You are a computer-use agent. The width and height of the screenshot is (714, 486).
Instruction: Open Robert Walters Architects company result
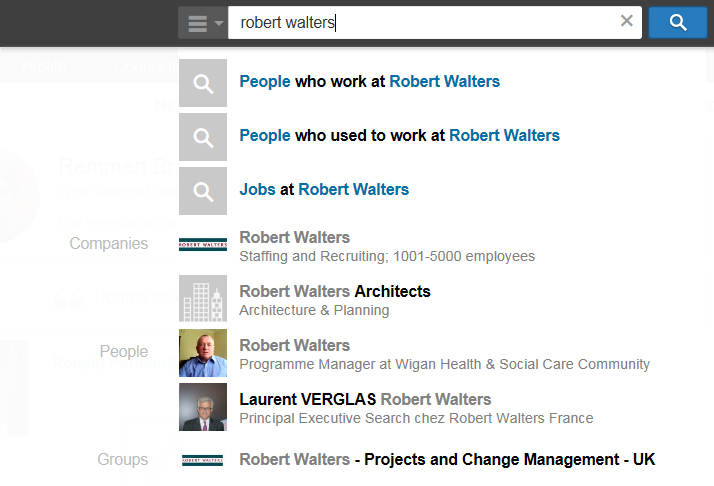click(x=335, y=300)
